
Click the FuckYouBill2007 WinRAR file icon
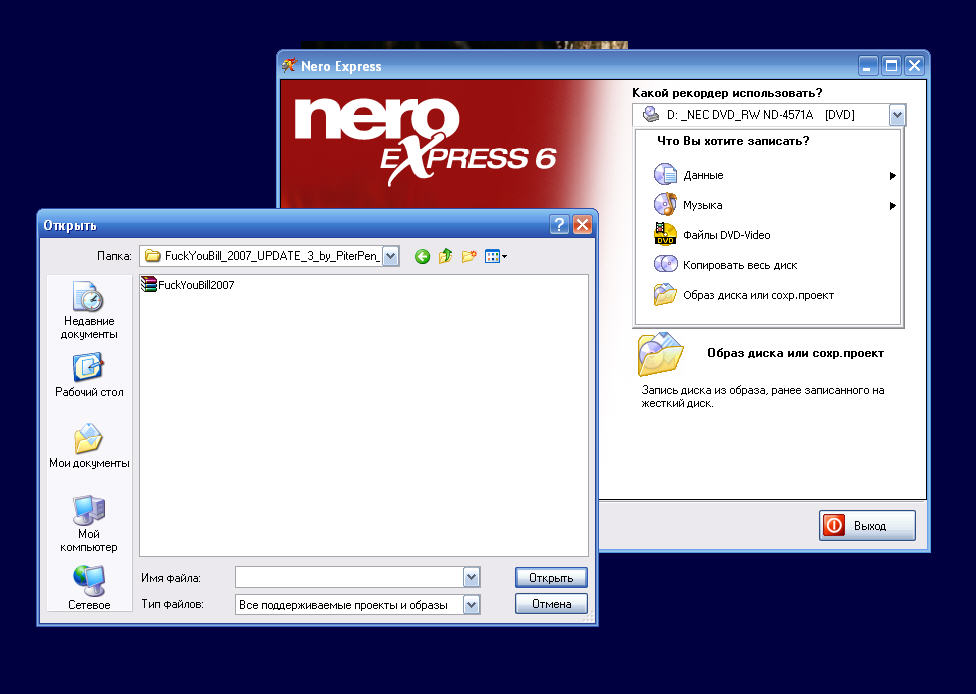tap(149, 284)
